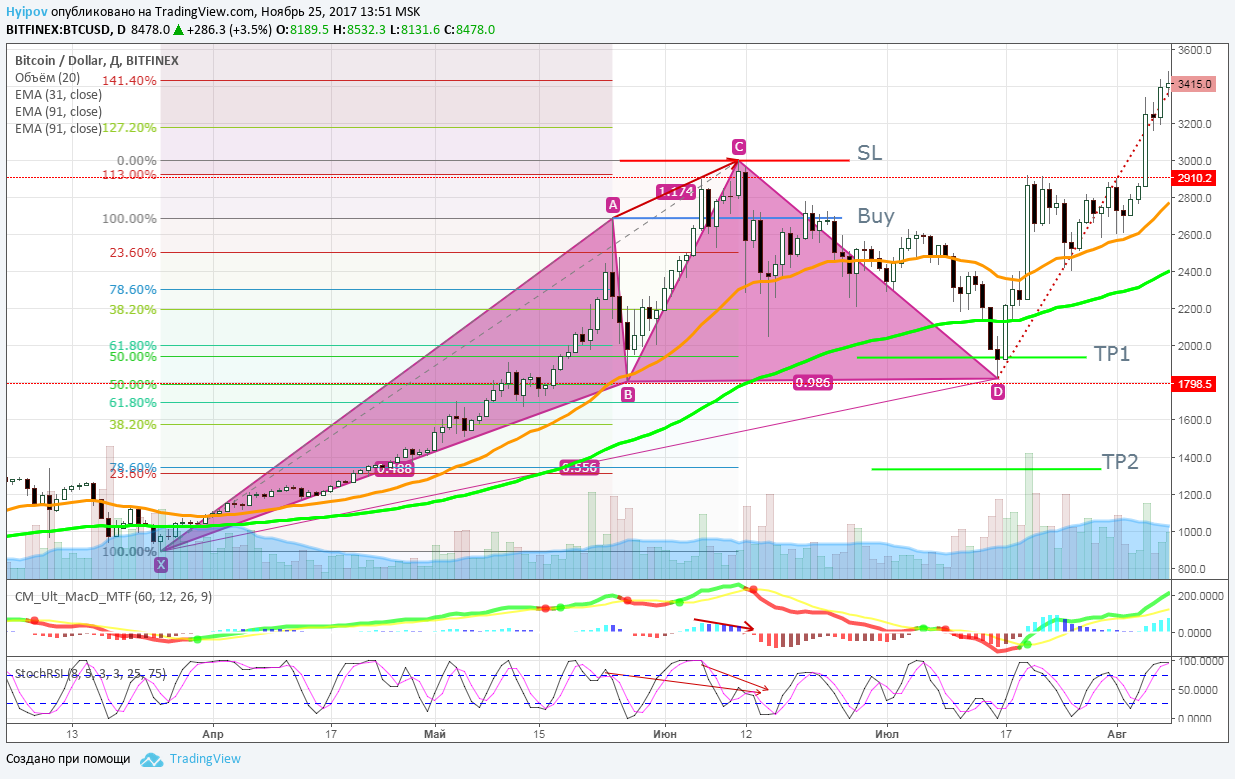Screen dimensions: 1235x779
Task: Click 50.0000 on the StochRSI scale
Action: pos(1199,690)
